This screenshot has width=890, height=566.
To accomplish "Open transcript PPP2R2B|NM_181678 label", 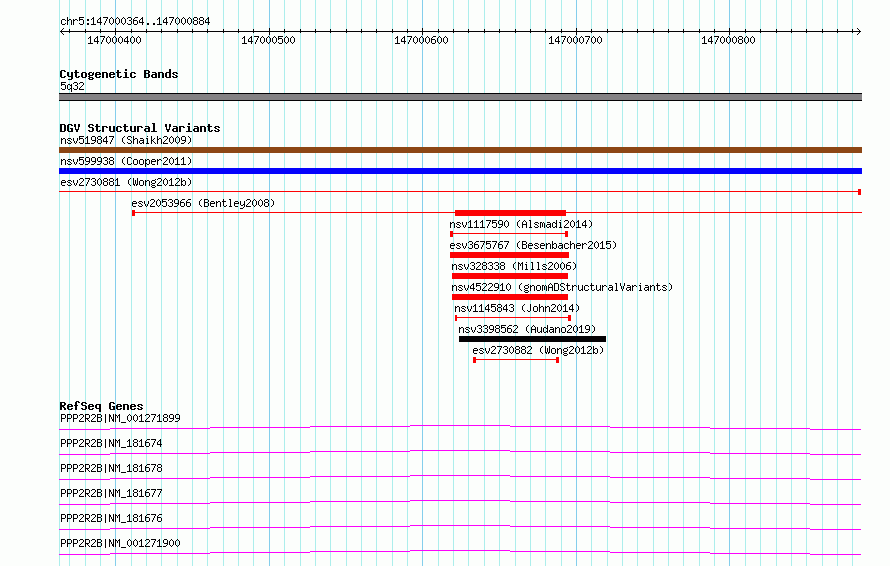I will click(x=111, y=468).
